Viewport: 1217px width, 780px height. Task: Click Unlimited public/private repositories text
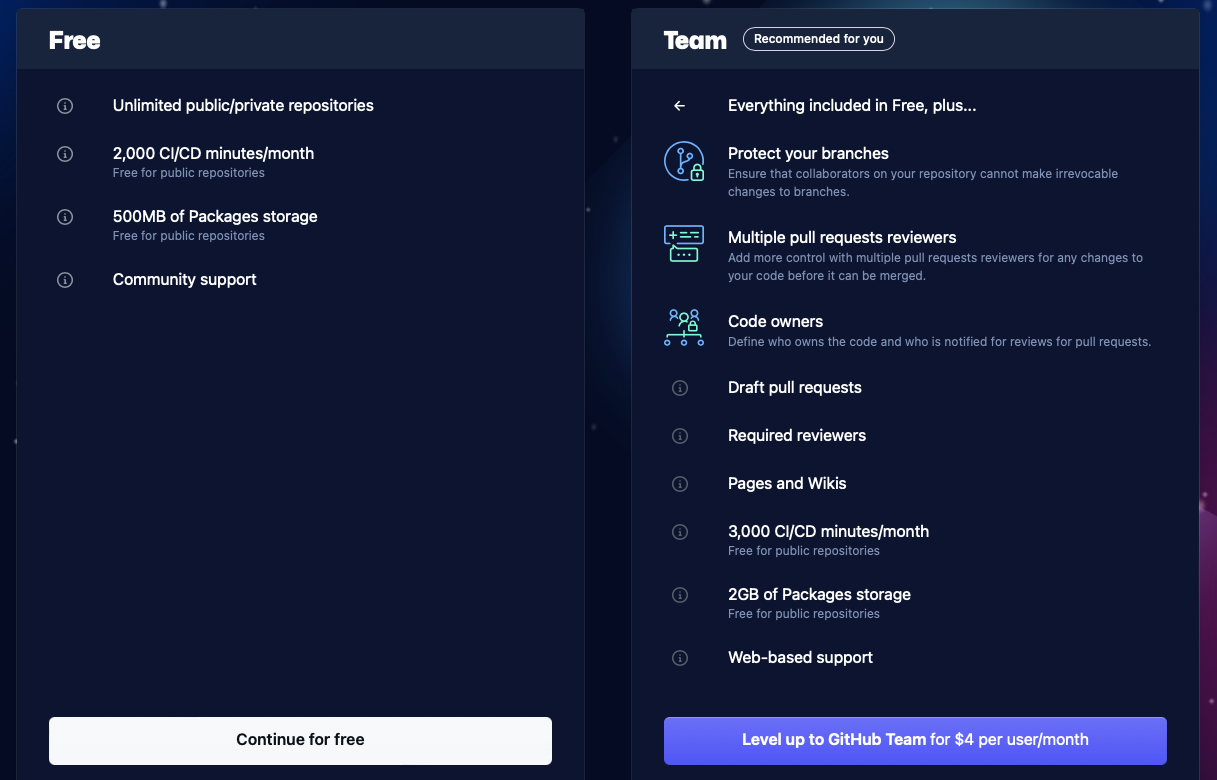coord(243,106)
